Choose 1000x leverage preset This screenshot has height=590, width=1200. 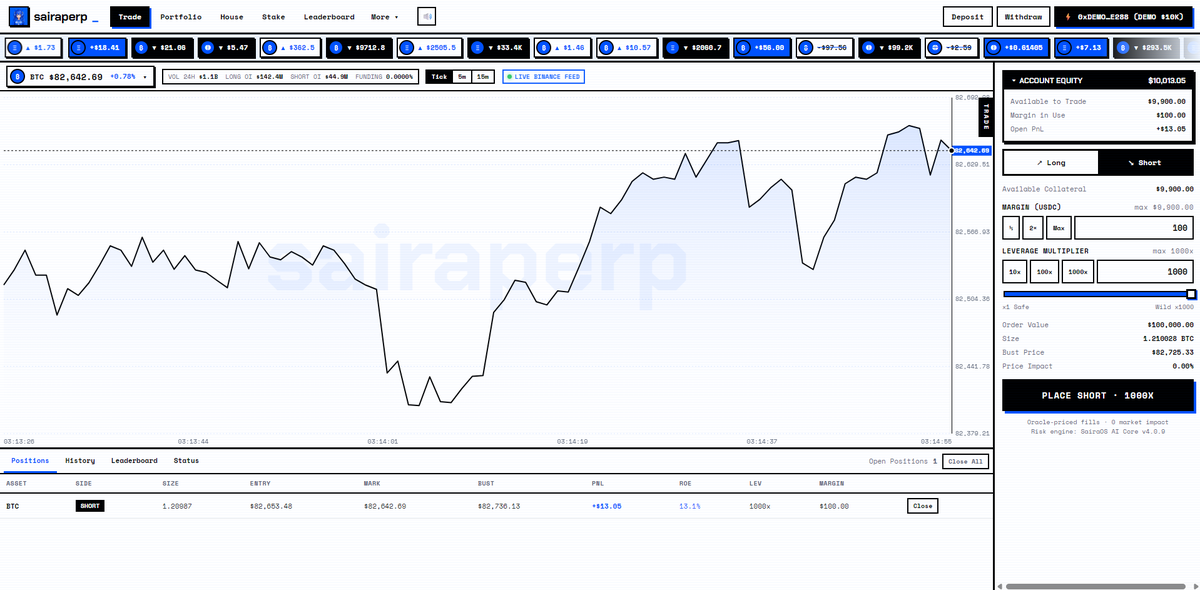click(1078, 271)
